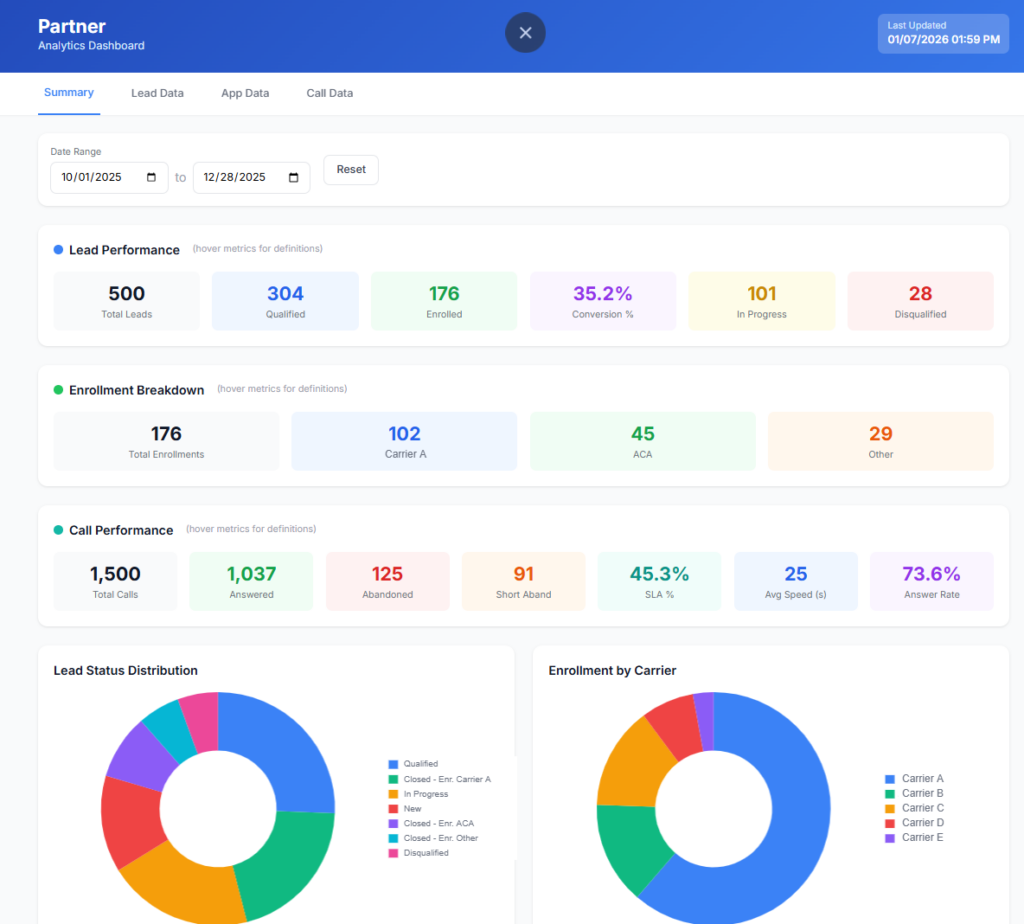Click the Enrollment by Carrier chart title
1024x924 pixels.
pos(612,671)
